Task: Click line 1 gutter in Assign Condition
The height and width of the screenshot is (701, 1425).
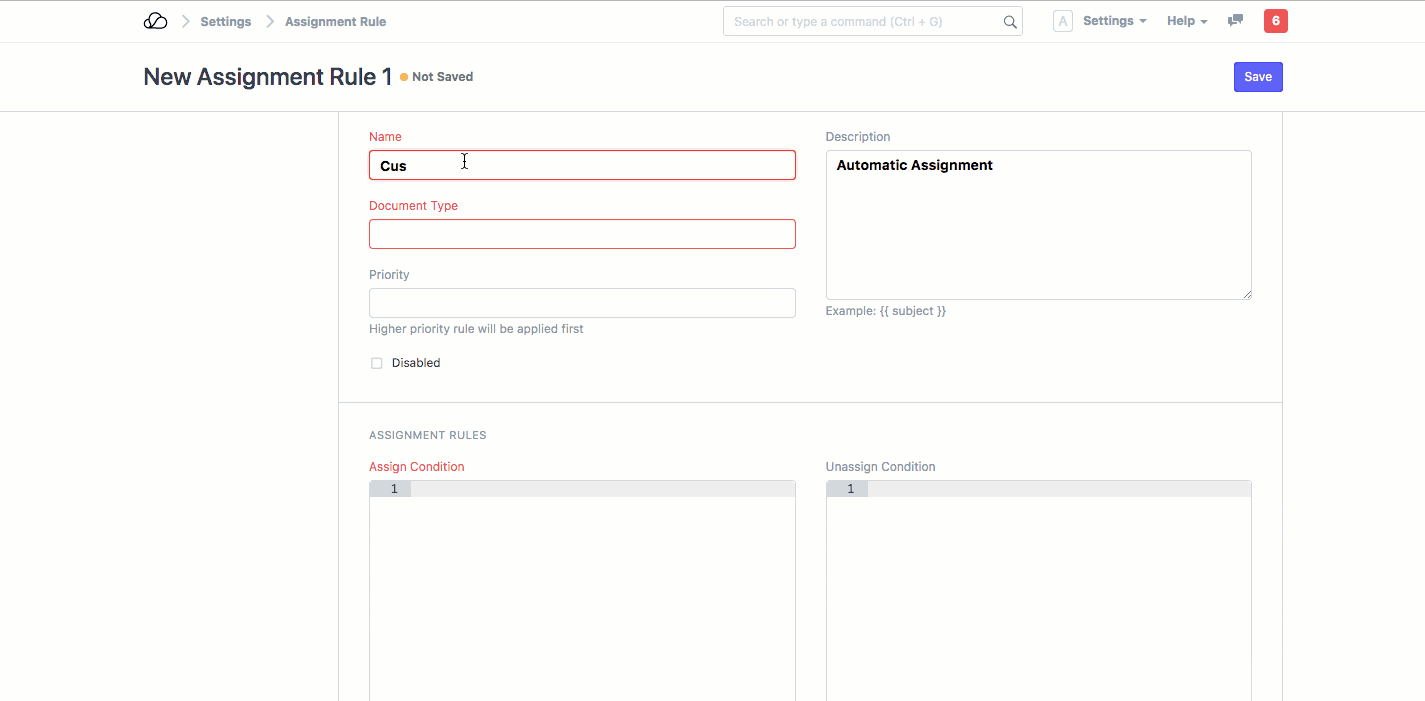Action: (x=390, y=489)
